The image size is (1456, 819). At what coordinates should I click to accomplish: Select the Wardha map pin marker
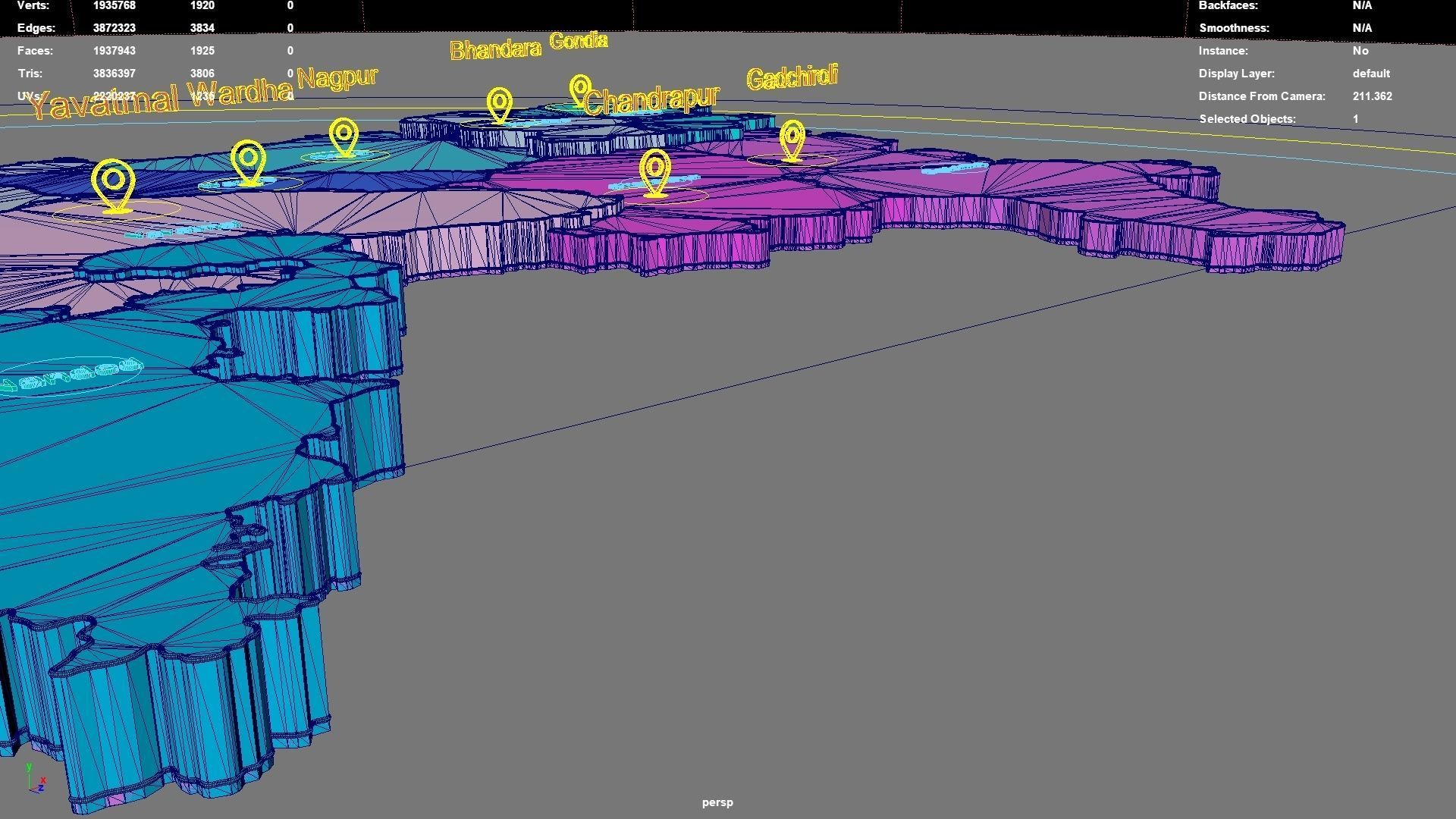tap(249, 161)
